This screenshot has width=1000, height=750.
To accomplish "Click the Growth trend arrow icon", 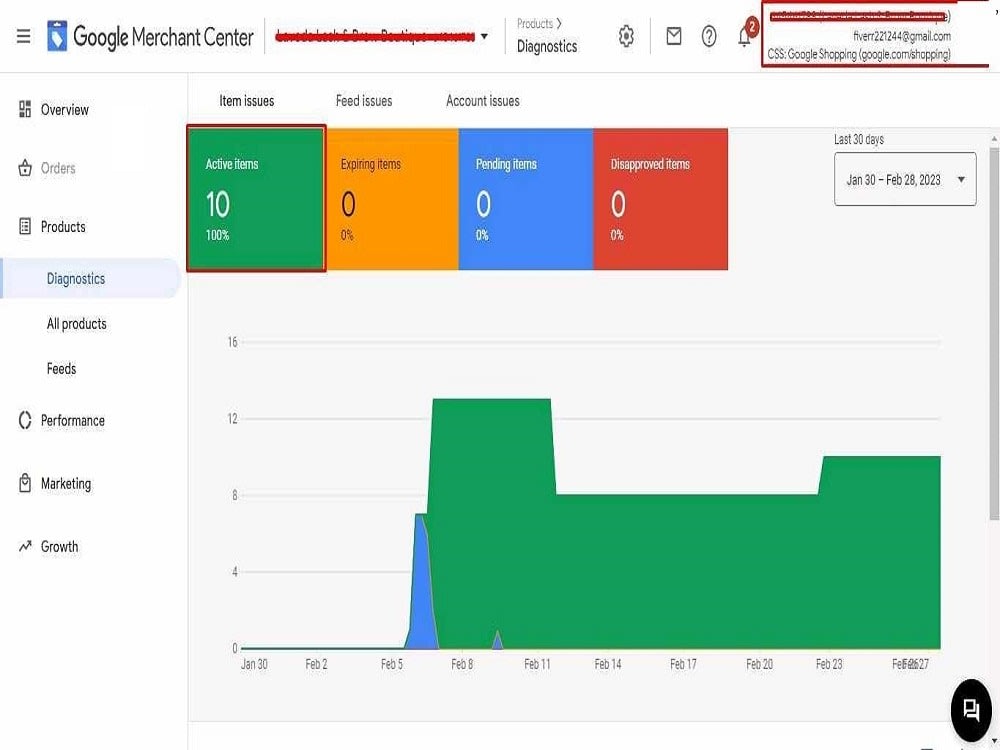I will [x=25, y=546].
